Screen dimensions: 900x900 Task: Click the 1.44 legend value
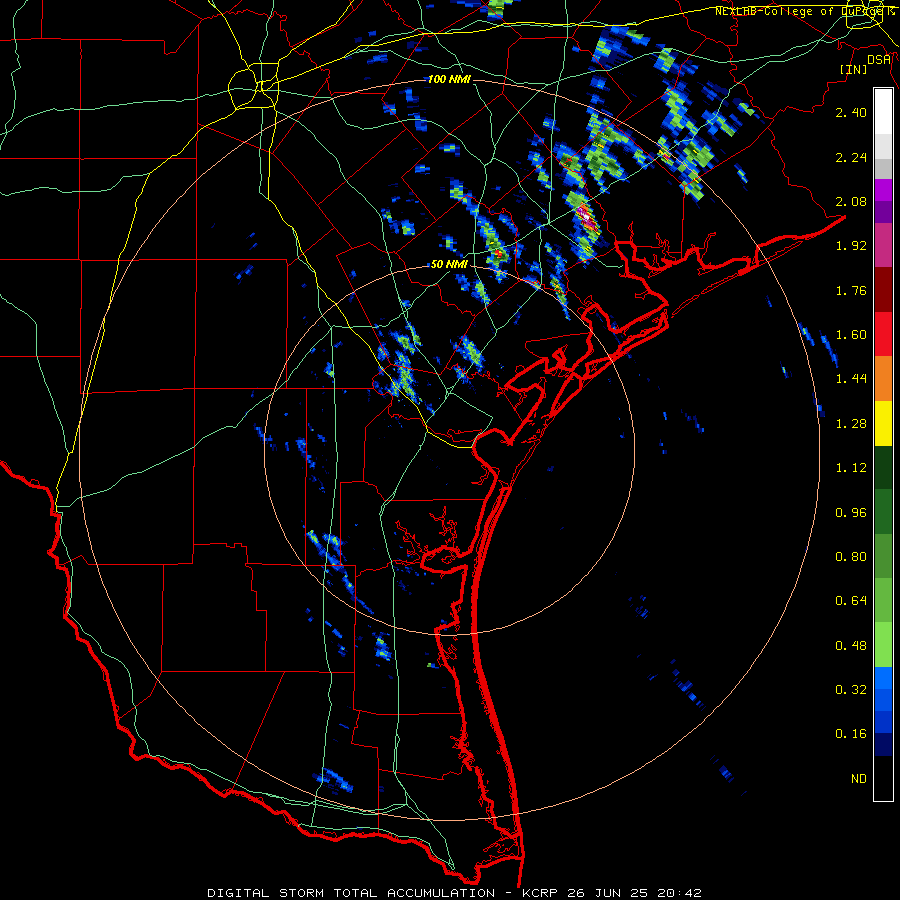tap(851, 379)
